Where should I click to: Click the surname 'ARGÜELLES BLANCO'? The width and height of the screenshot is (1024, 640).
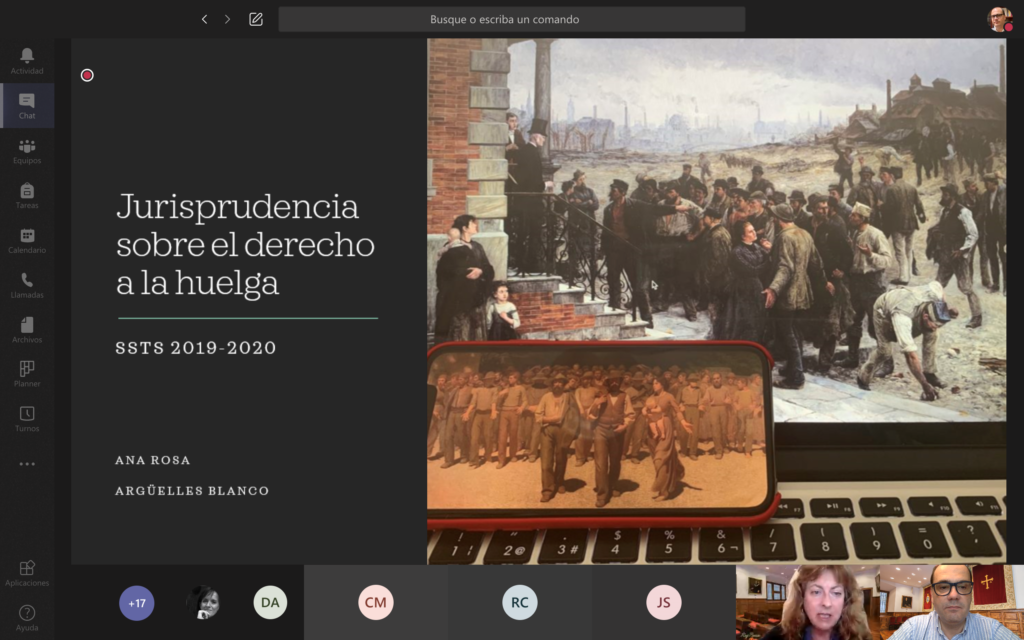click(x=192, y=490)
